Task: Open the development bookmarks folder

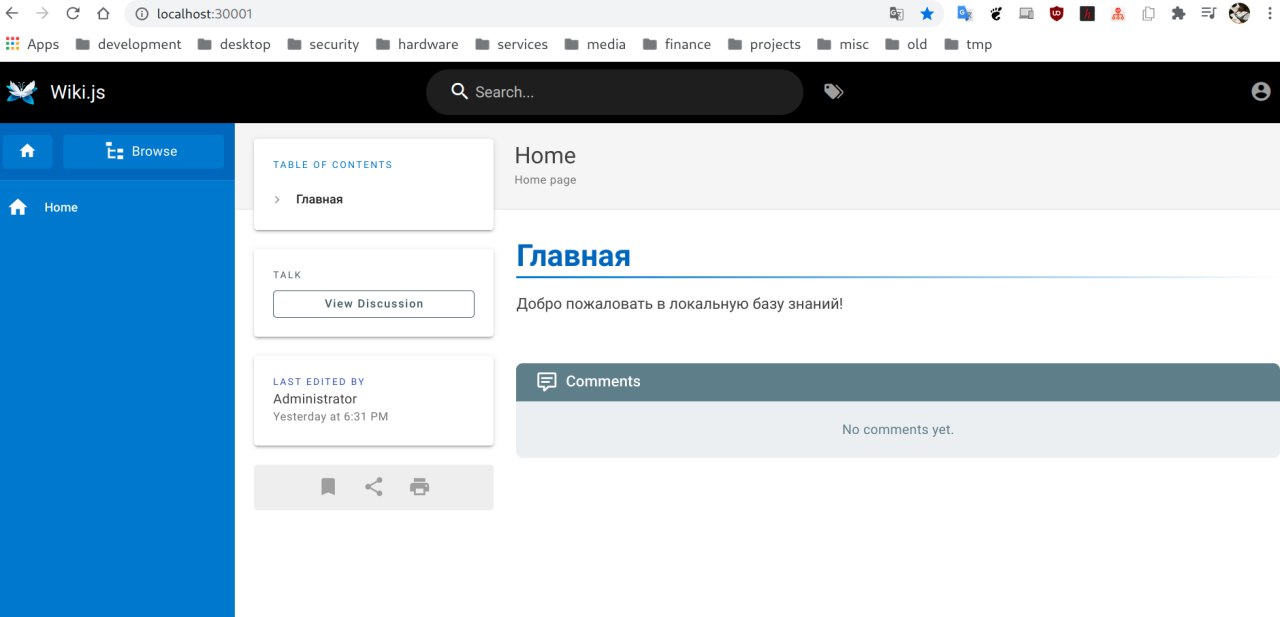Action: [128, 44]
